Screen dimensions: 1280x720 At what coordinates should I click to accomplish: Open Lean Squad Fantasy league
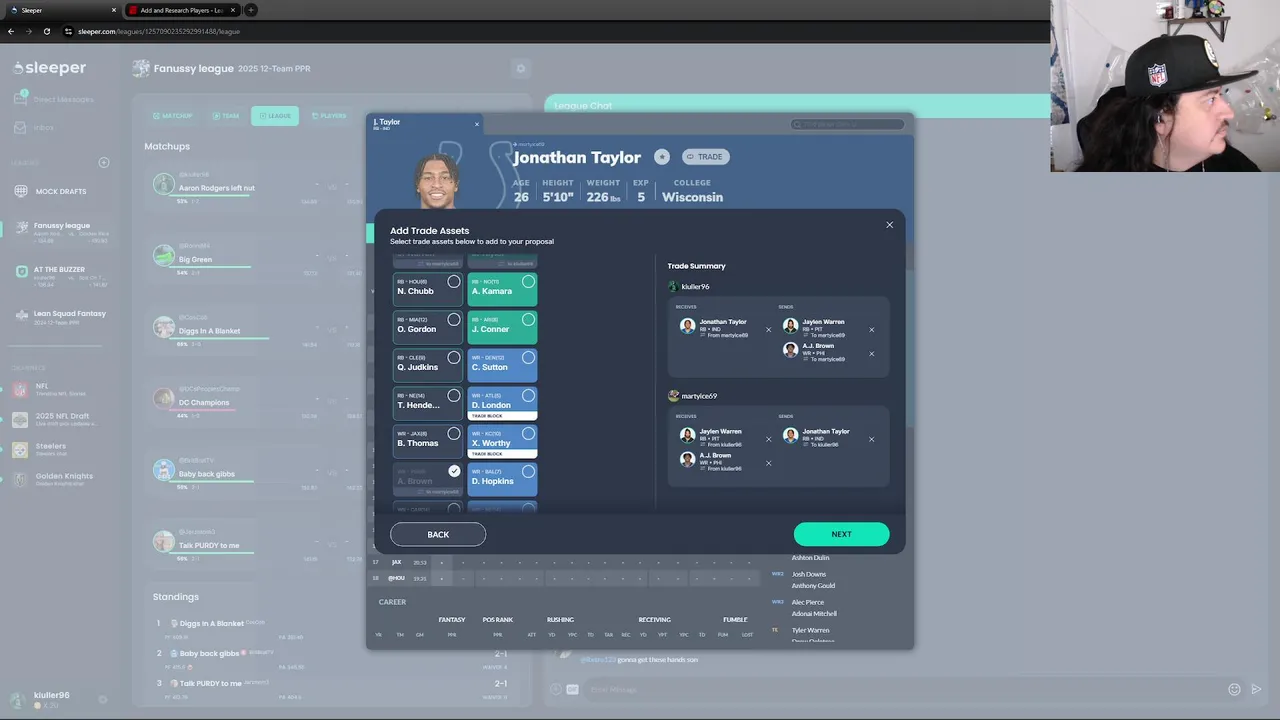coord(60,317)
